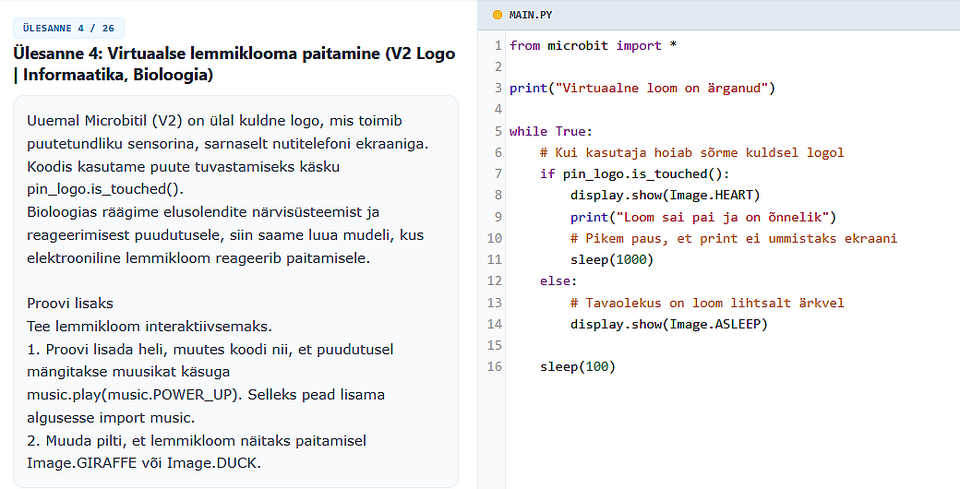The height and width of the screenshot is (489, 960).
Task: Click line number 7 in the gutter
Action: coord(498,174)
